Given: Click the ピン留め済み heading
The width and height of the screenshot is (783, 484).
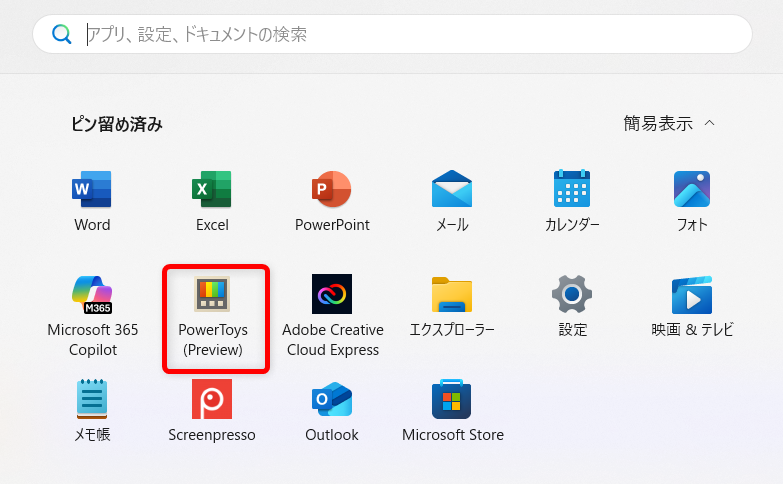Looking at the screenshot, I should point(117,124).
